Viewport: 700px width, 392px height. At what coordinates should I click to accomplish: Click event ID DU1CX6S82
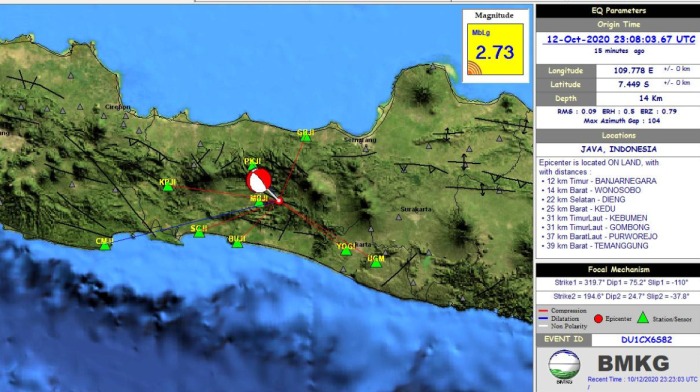[x=646, y=340]
